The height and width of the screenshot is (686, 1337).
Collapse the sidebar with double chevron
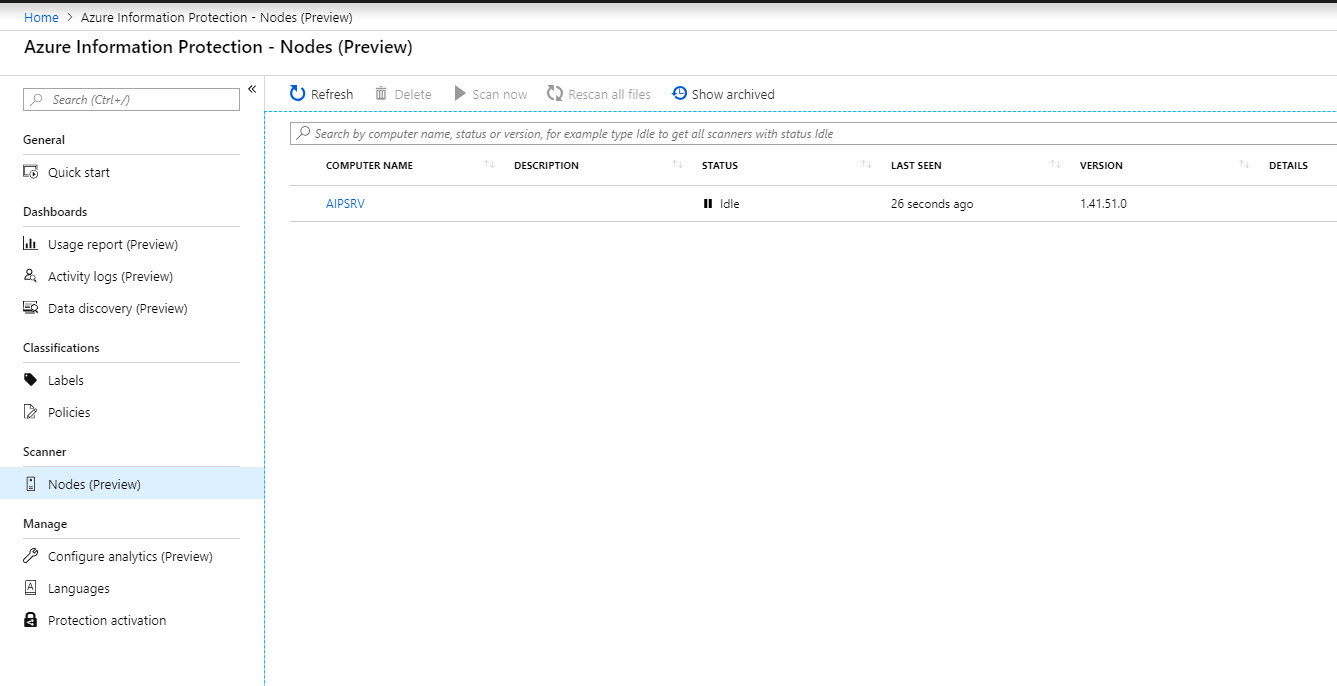click(252, 89)
